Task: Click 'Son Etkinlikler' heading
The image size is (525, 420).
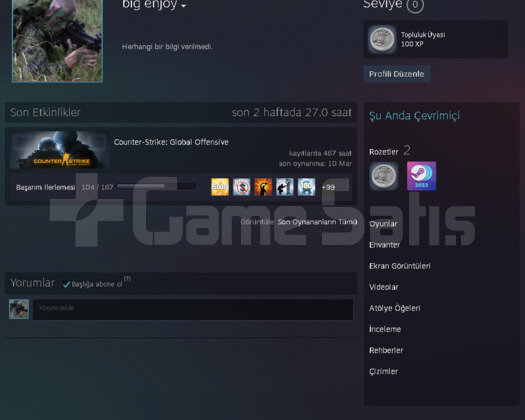Action: (46, 112)
